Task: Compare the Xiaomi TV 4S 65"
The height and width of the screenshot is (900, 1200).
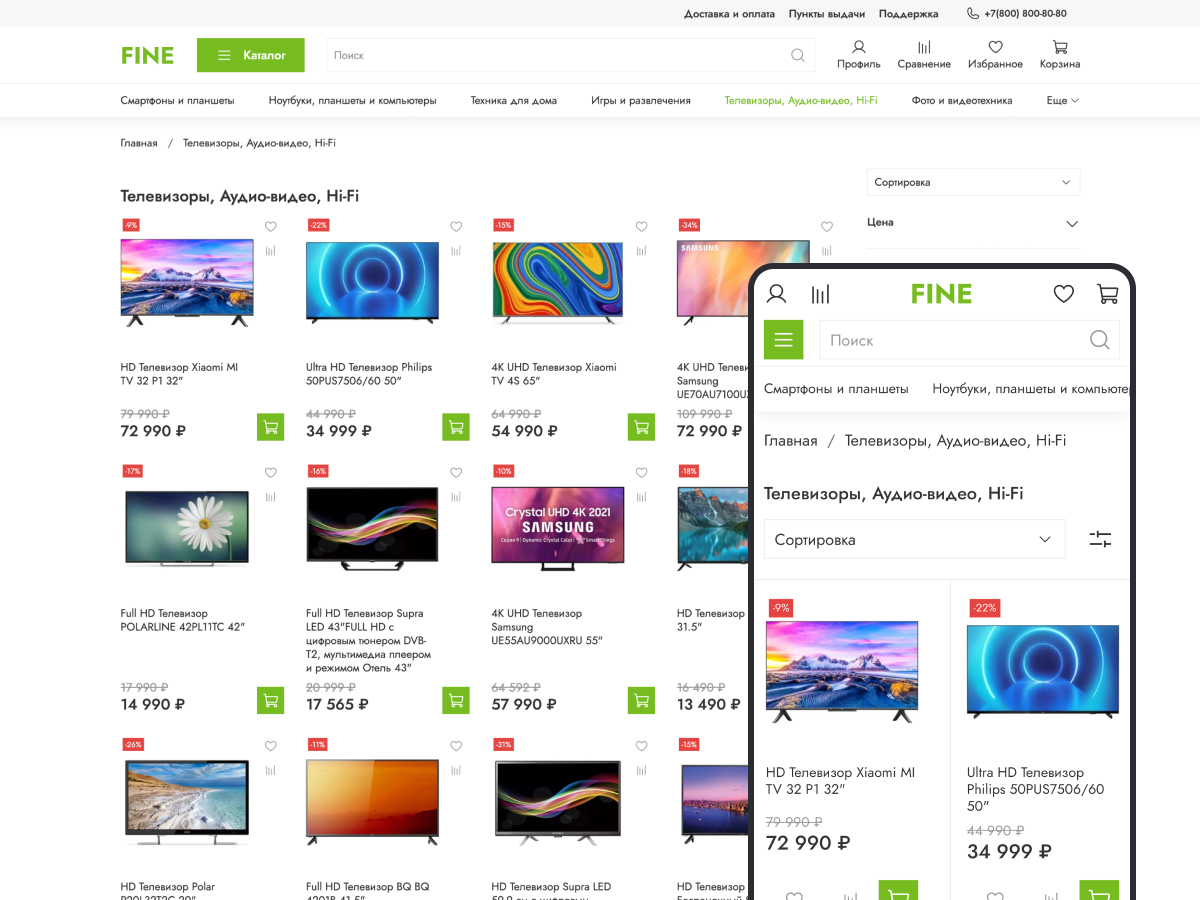Action: [x=641, y=251]
